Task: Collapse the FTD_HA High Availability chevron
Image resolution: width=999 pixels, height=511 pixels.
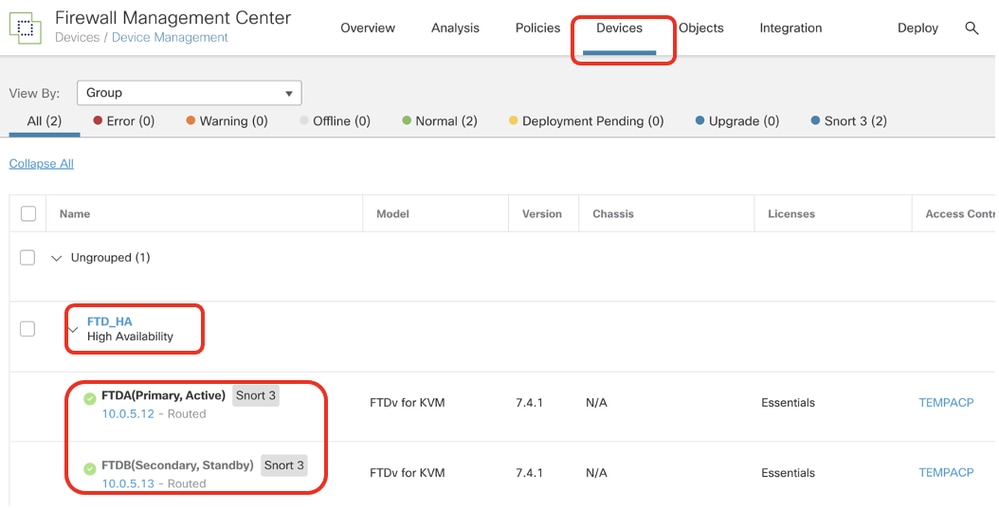Action: [73, 329]
